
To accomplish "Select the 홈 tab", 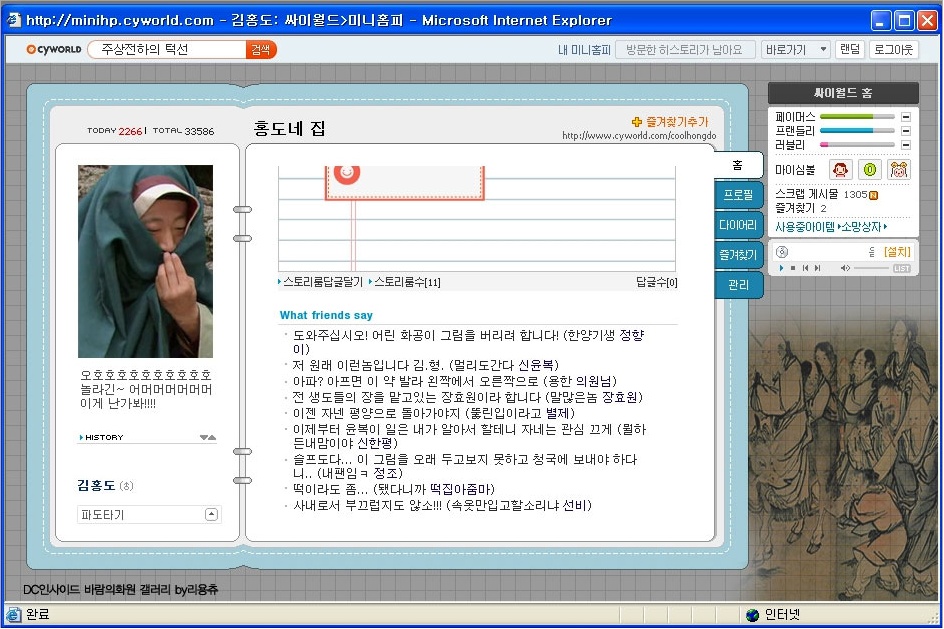I will coord(738,165).
